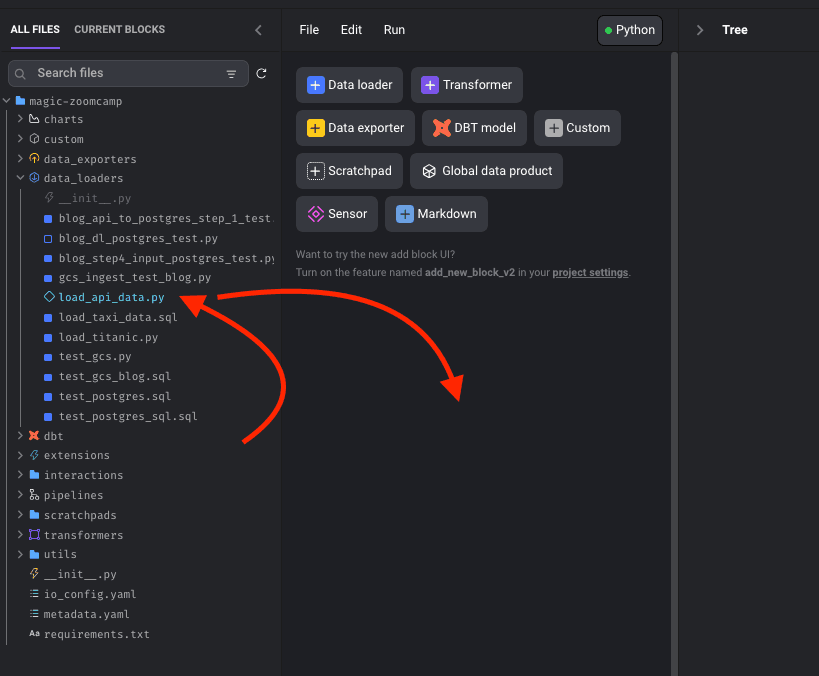The height and width of the screenshot is (676, 819).
Task: Click the extensions lightning icon
Action: [x=34, y=455]
